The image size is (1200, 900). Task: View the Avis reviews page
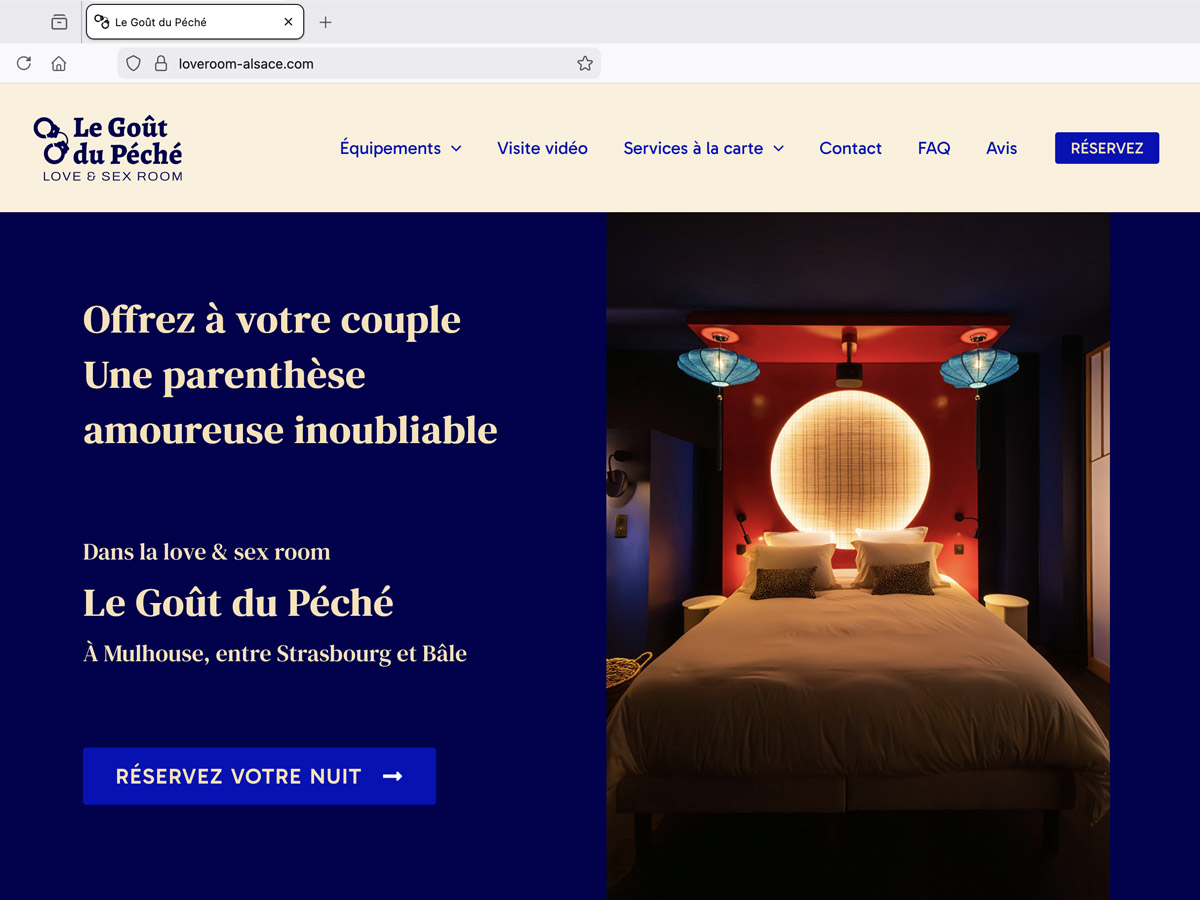[1001, 148]
